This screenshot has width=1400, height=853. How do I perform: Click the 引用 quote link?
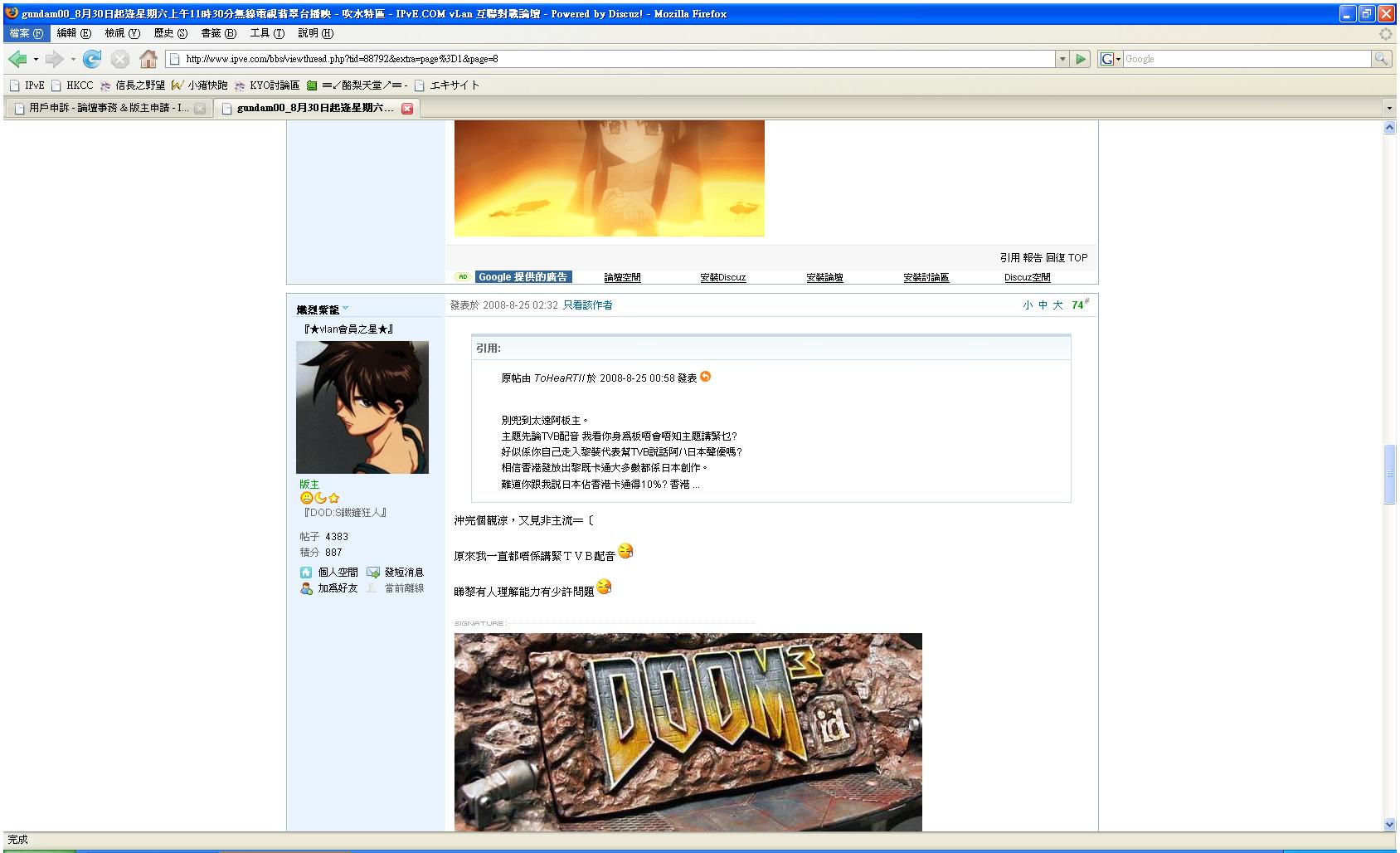click(1009, 258)
